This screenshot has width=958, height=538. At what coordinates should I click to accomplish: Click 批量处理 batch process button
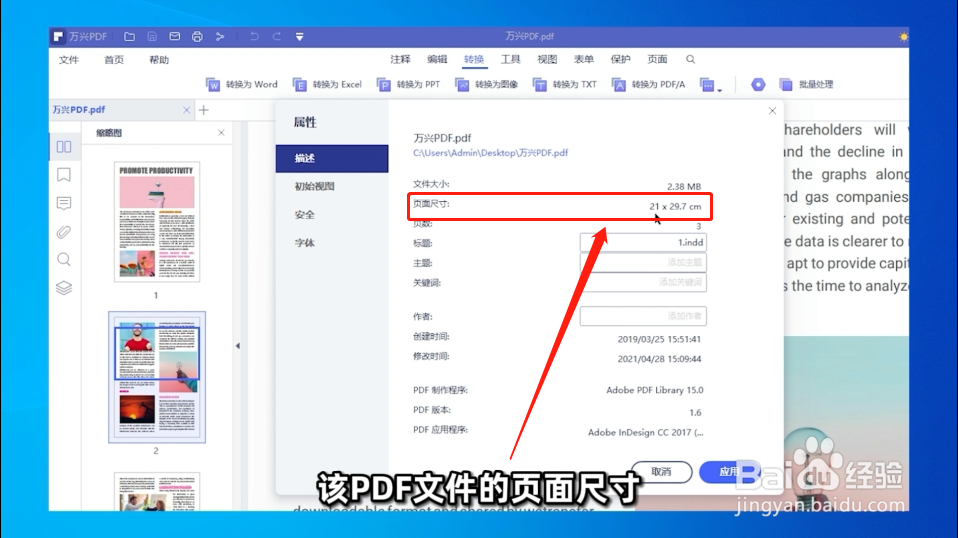pos(806,84)
